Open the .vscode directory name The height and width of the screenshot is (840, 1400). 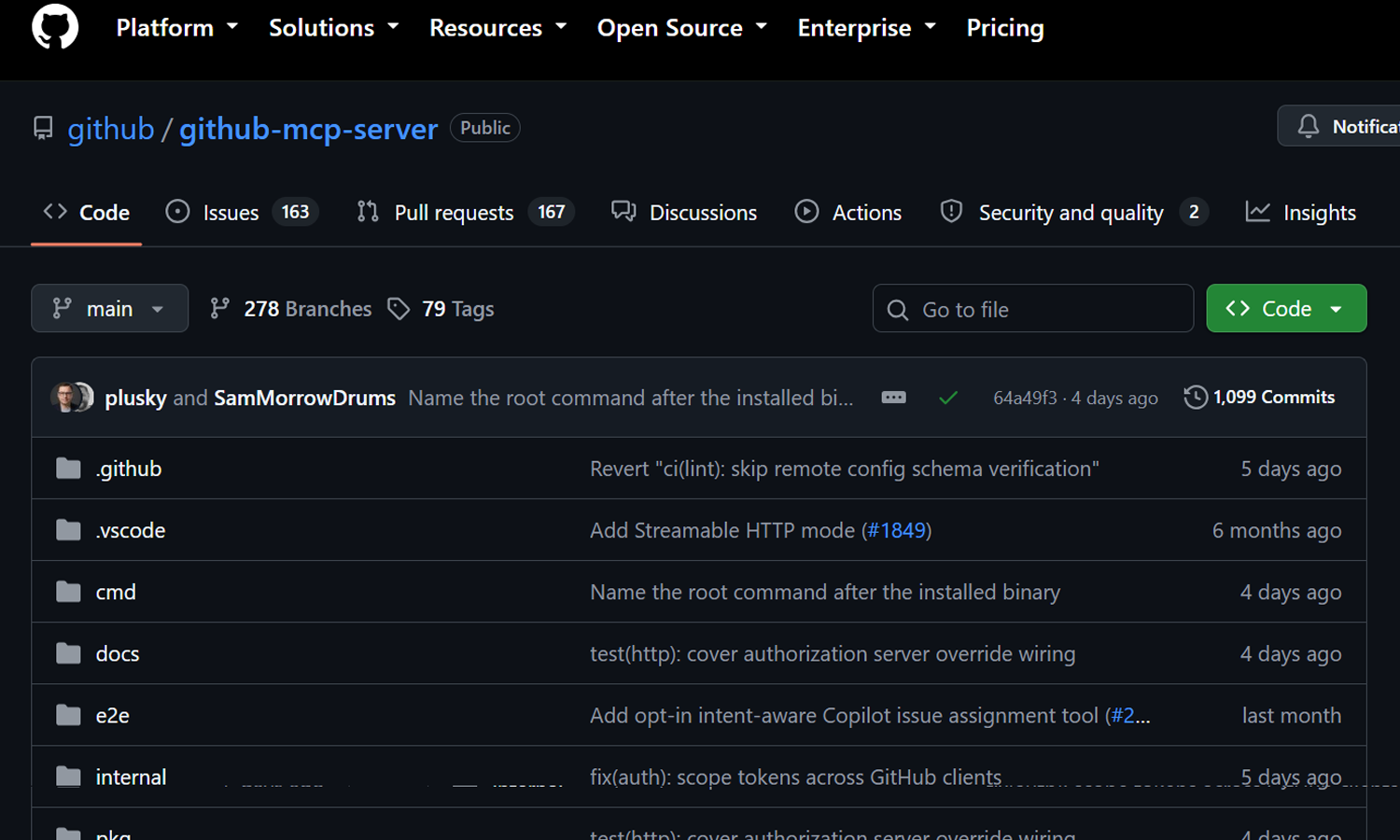click(131, 530)
